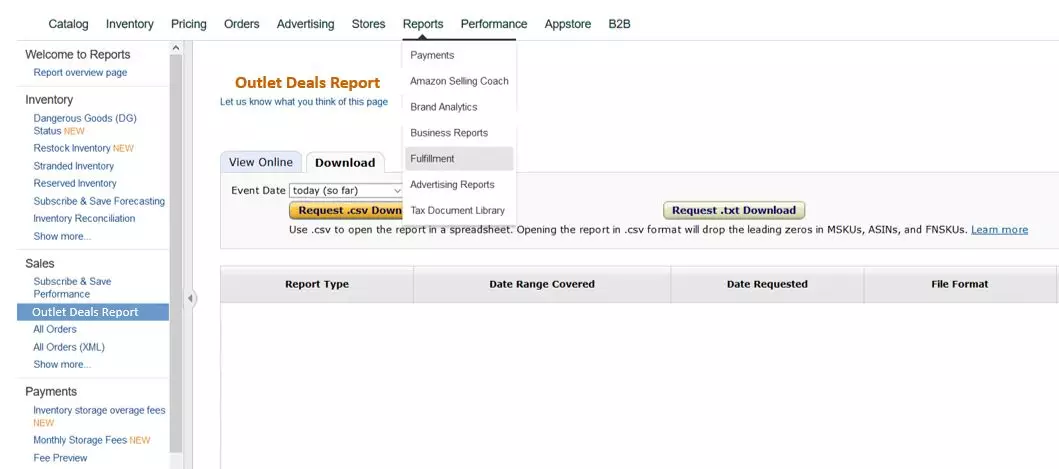Open Subscribe & Save Performance report
Screen dimensions: 1059x469
click(72, 288)
